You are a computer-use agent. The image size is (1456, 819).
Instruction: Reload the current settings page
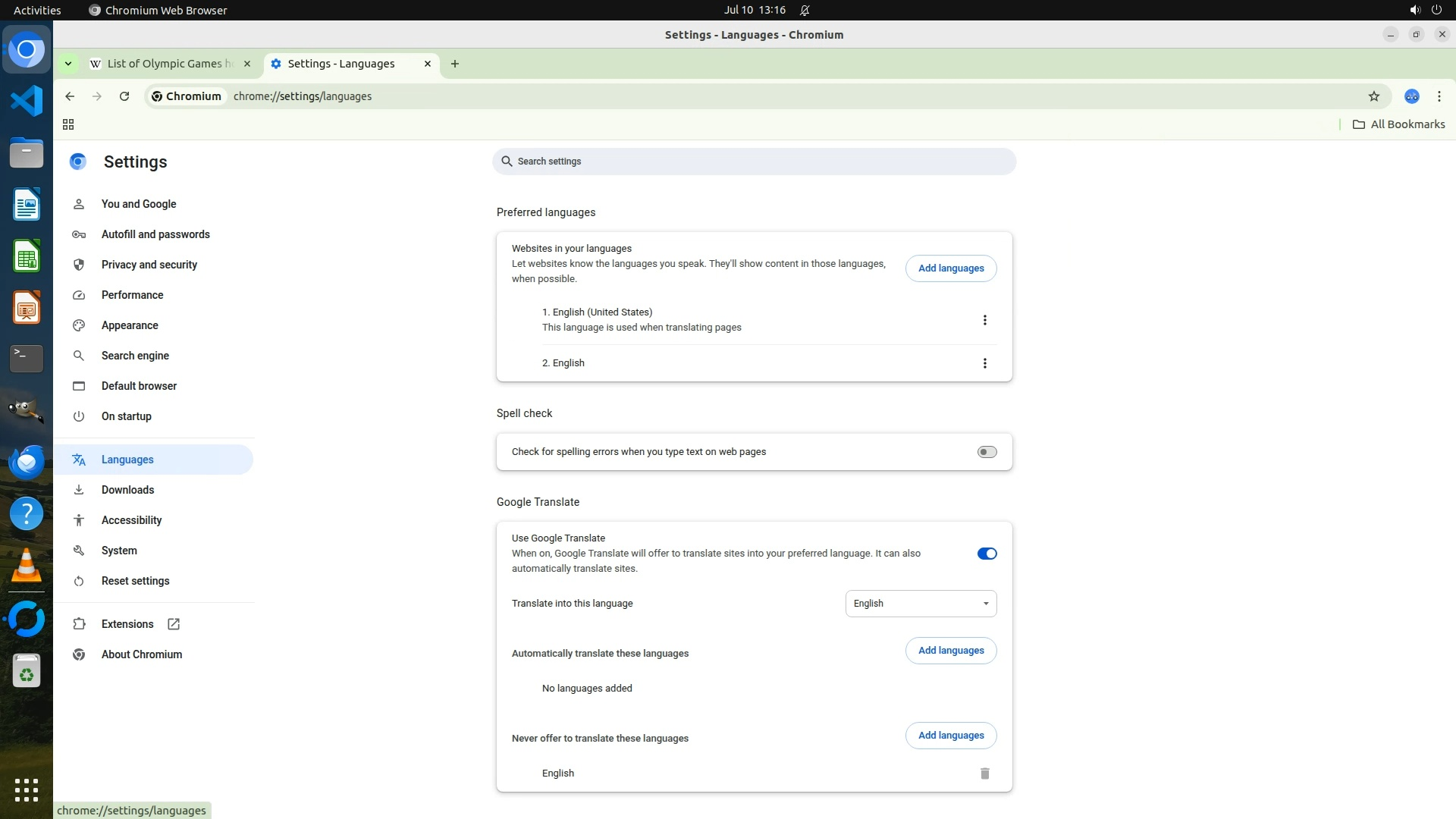[x=124, y=96]
